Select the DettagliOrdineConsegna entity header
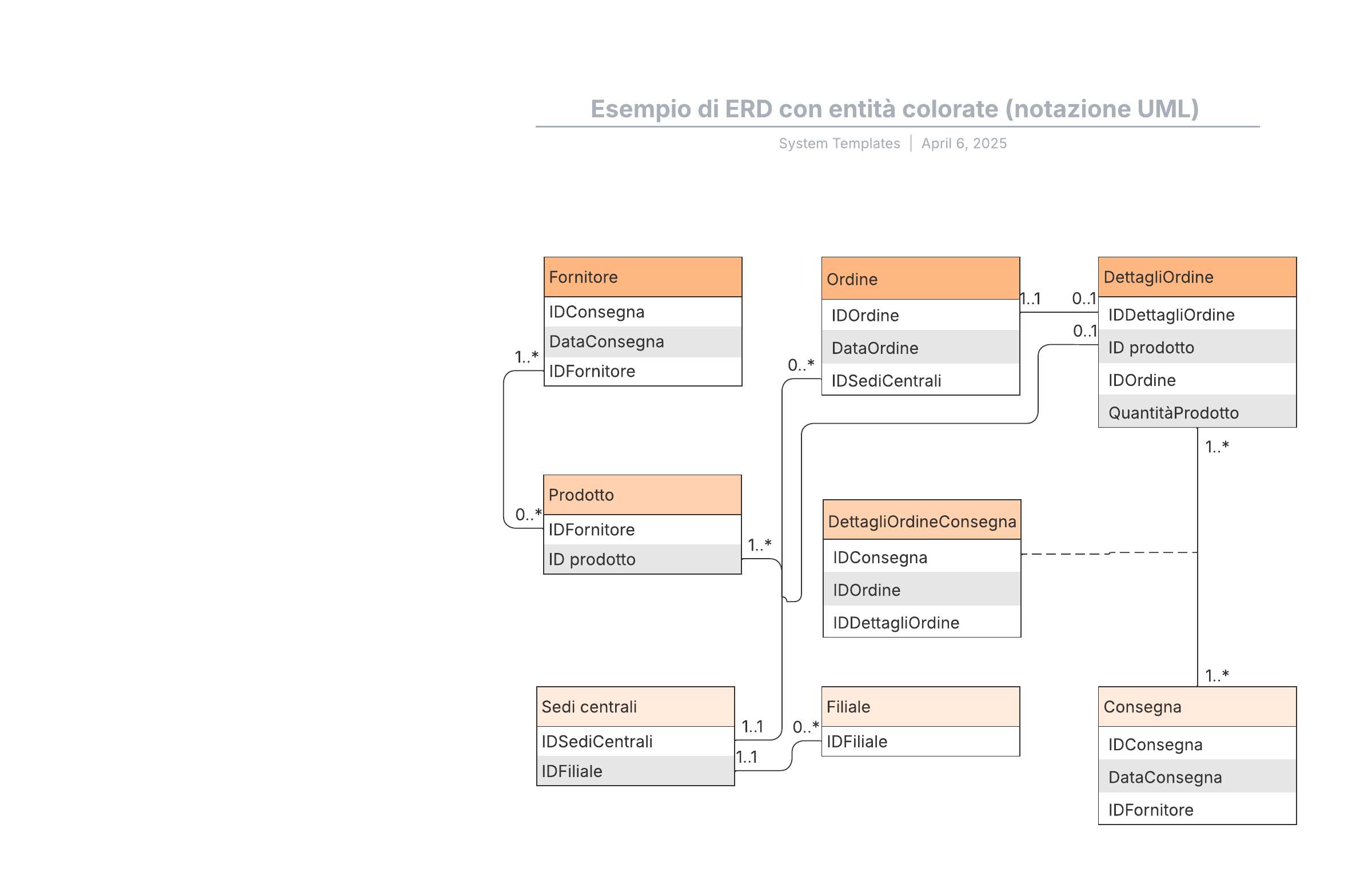This screenshot has width=1372, height=884. 921,521
